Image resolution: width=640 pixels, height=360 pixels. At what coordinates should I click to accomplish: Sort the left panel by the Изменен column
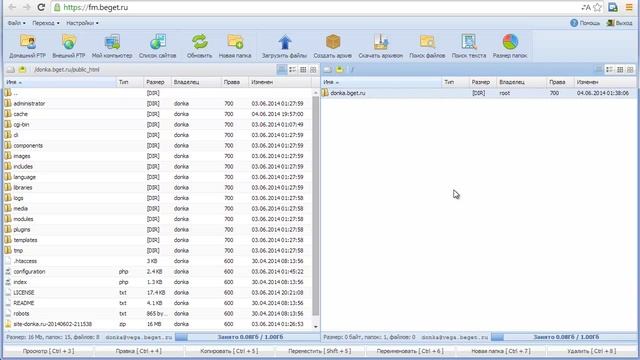[x=280, y=82]
